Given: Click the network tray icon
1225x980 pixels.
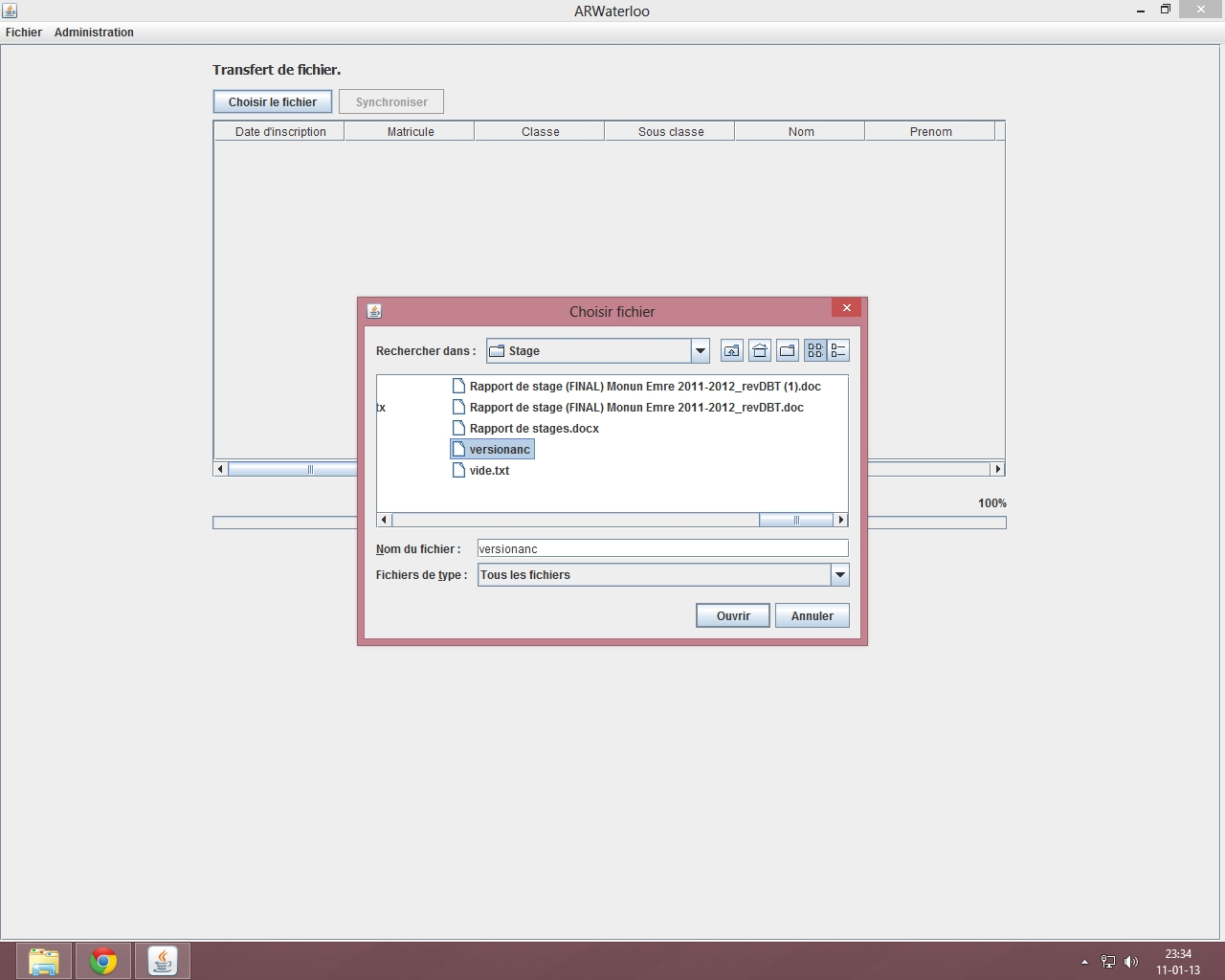Looking at the screenshot, I should click(1108, 962).
